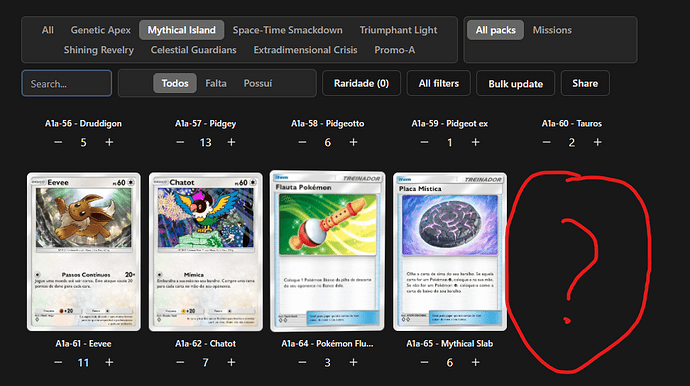690x386 pixels.
Task: Decrease Mythical Slab card count with minus
Action: pos(424,362)
